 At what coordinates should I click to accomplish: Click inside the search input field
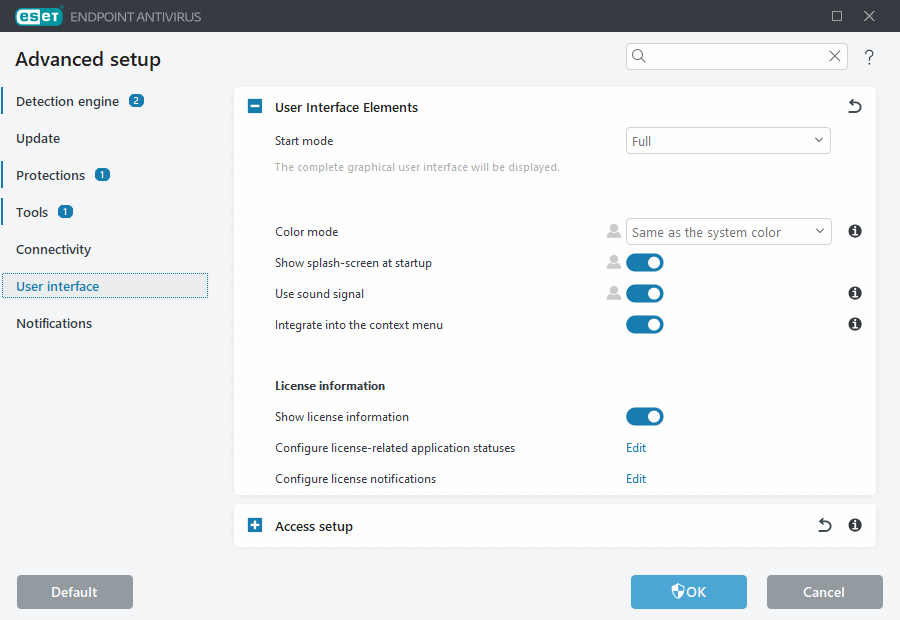point(730,56)
